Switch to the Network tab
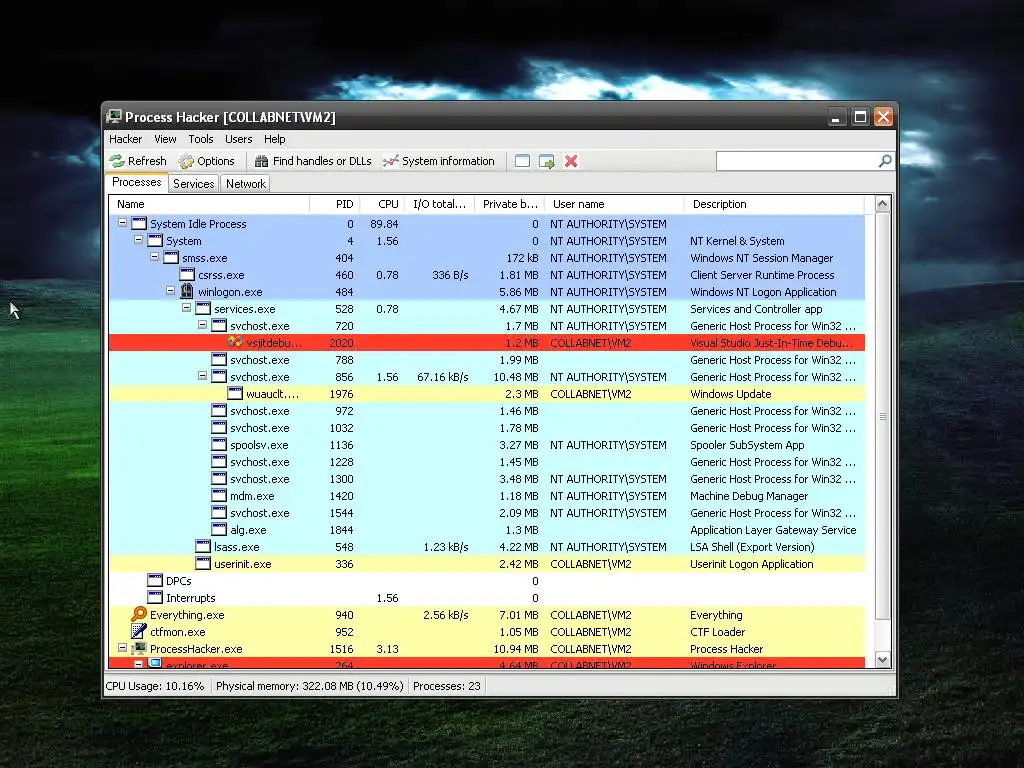This screenshot has width=1024, height=768. (x=246, y=184)
